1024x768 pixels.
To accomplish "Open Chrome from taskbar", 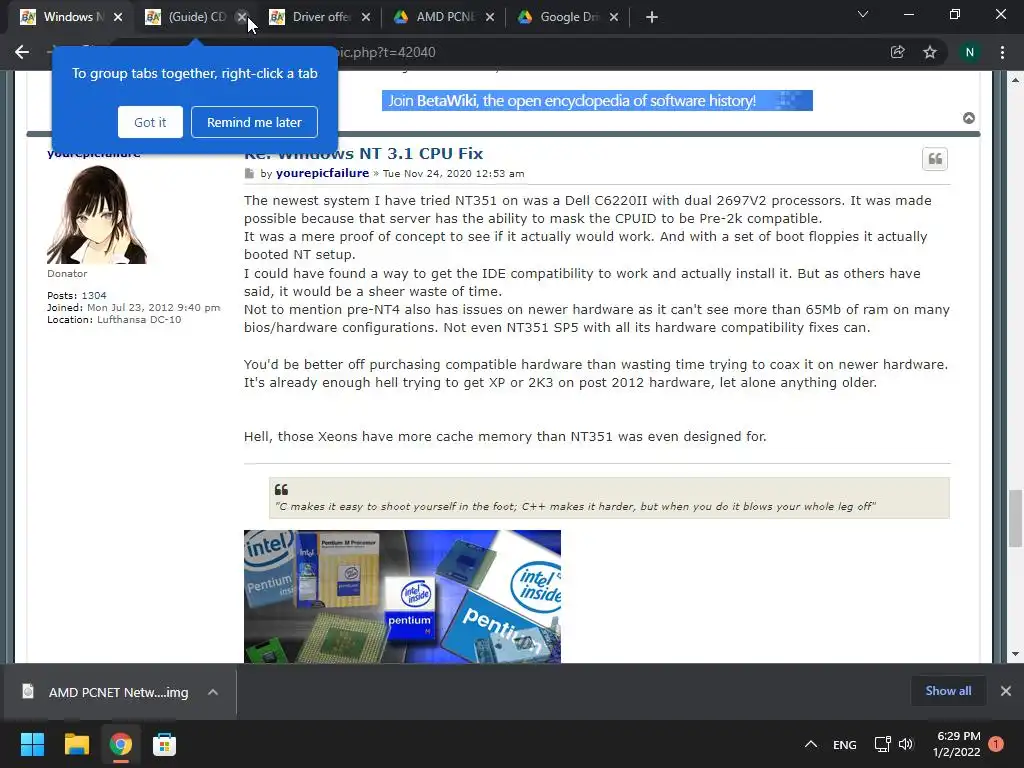I will pyautogui.click(x=120, y=744).
